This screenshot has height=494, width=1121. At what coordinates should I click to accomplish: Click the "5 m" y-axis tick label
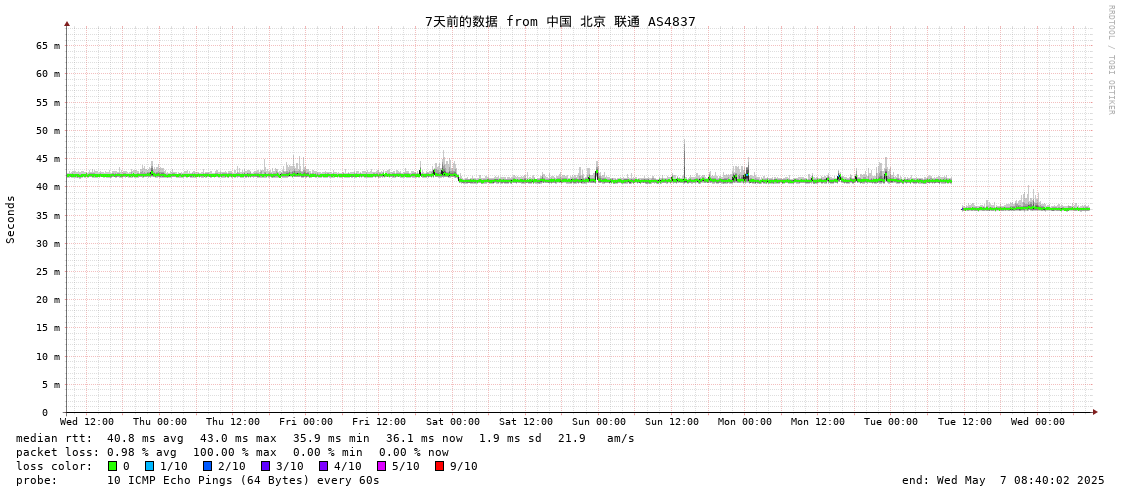[51, 385]
